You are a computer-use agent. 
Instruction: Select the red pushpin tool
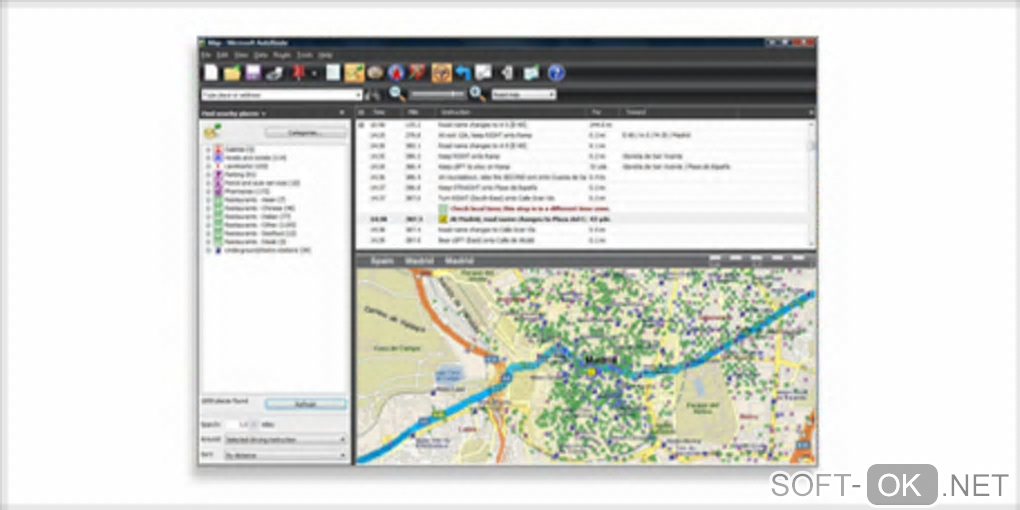298,73
